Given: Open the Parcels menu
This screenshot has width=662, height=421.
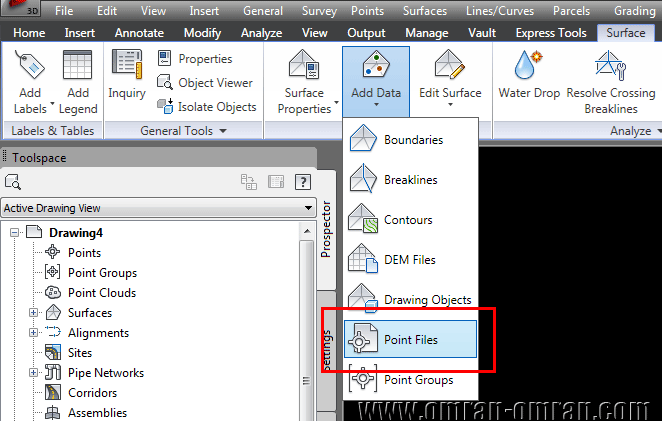Looking at the screenshot, I should click(571, 11).
